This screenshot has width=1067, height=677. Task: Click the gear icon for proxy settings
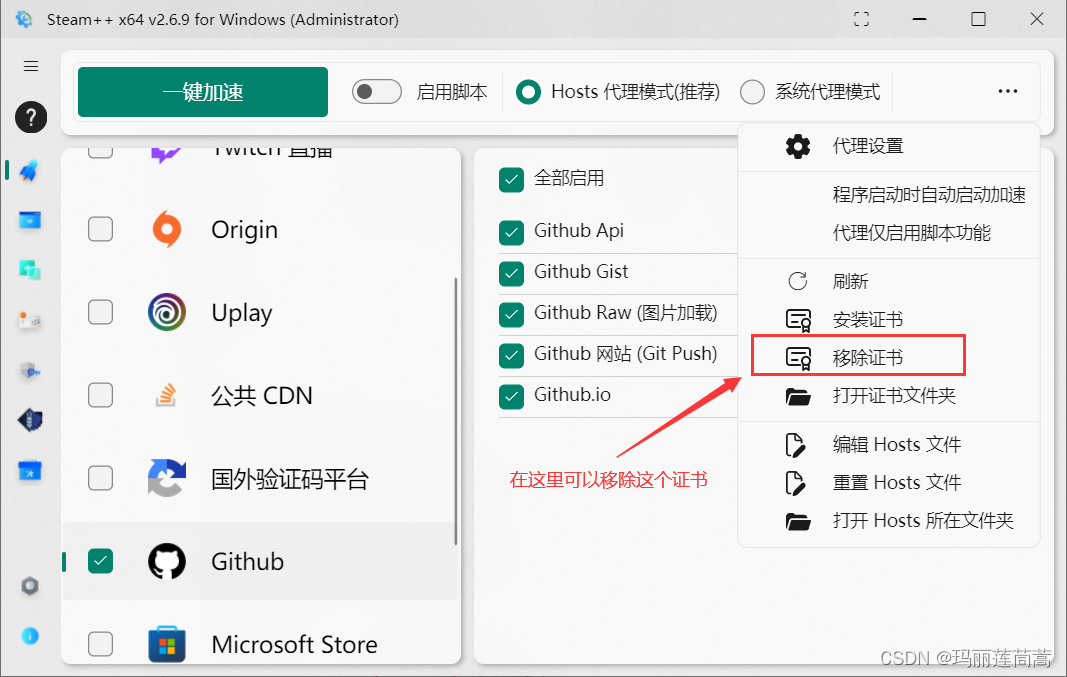point(798,146)
